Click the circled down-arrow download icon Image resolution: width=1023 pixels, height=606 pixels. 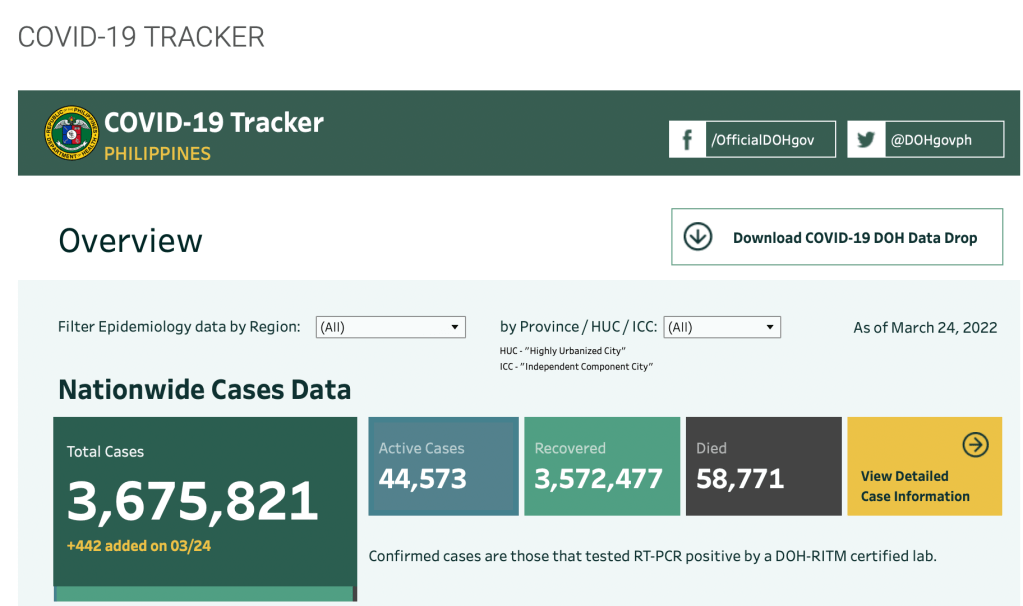tap(697, 237)
